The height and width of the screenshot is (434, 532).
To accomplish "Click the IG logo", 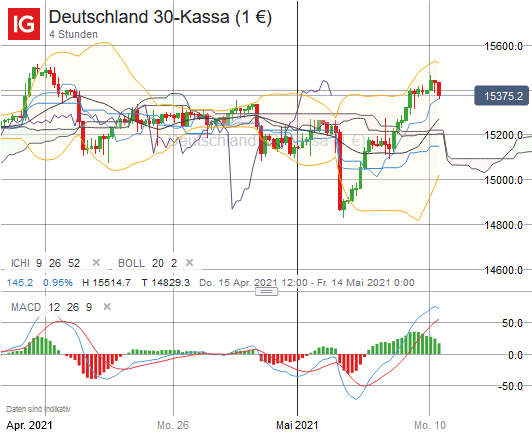I will (x=24, y=24).
